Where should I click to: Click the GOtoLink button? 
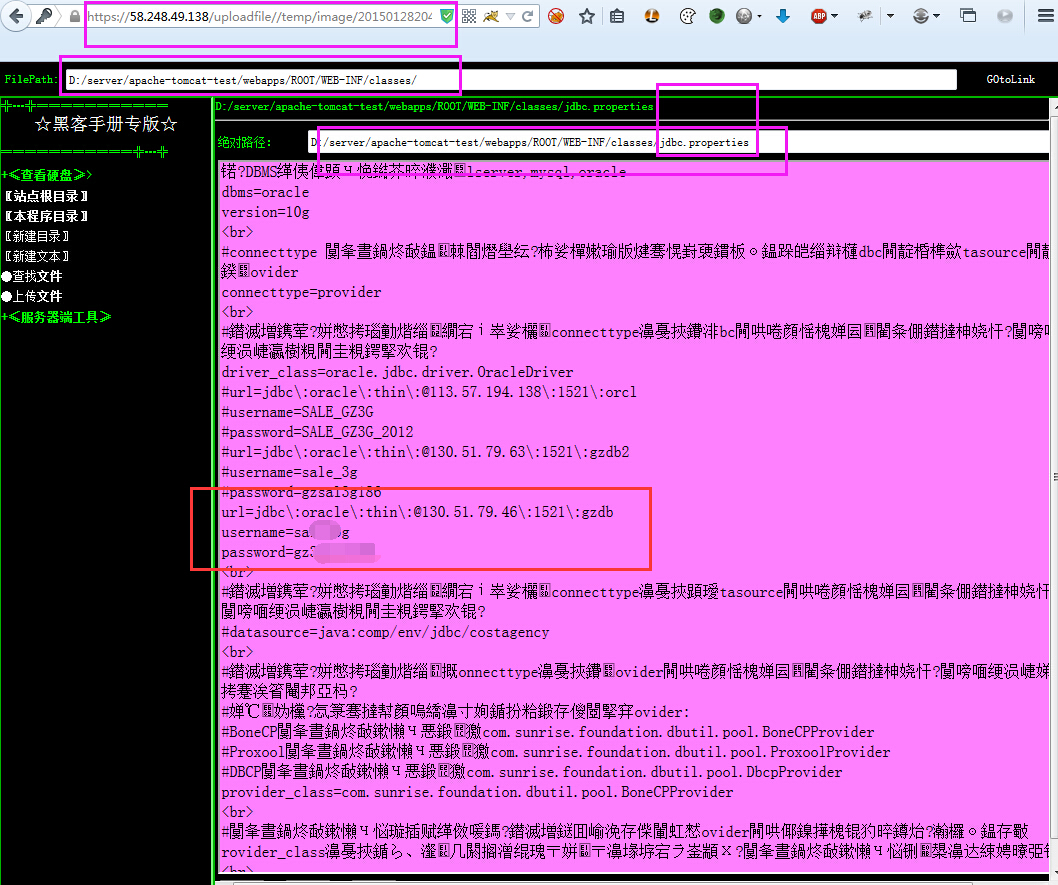pos(1010,80)
